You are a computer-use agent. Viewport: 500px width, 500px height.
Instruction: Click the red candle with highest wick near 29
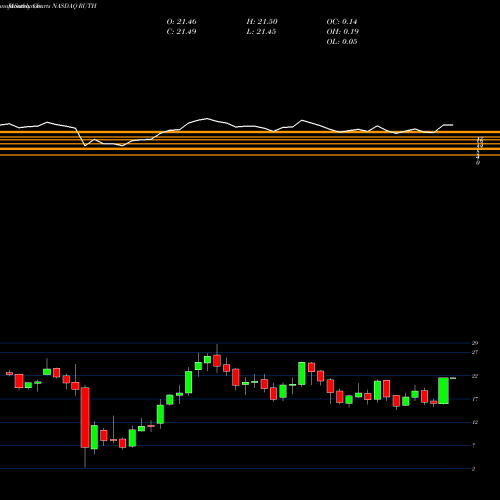point(217,361)
